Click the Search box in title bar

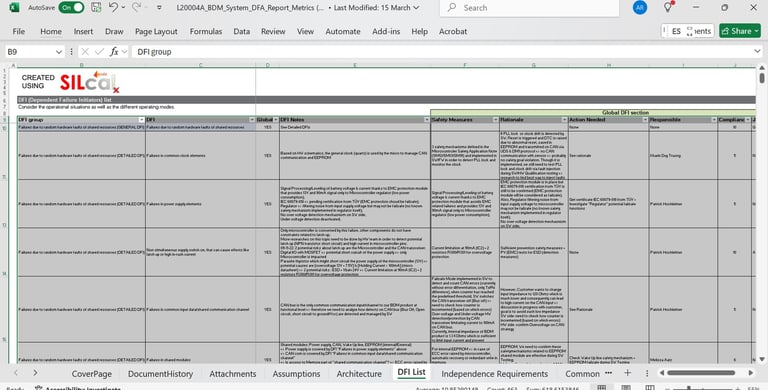(x=529, y=8)
